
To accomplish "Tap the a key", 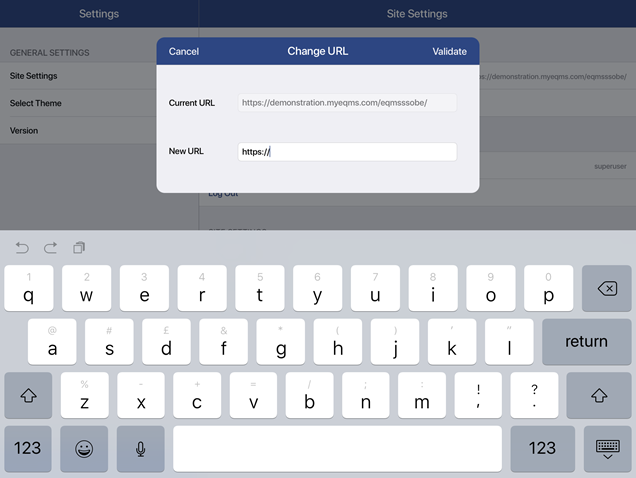I will [52, 342].
